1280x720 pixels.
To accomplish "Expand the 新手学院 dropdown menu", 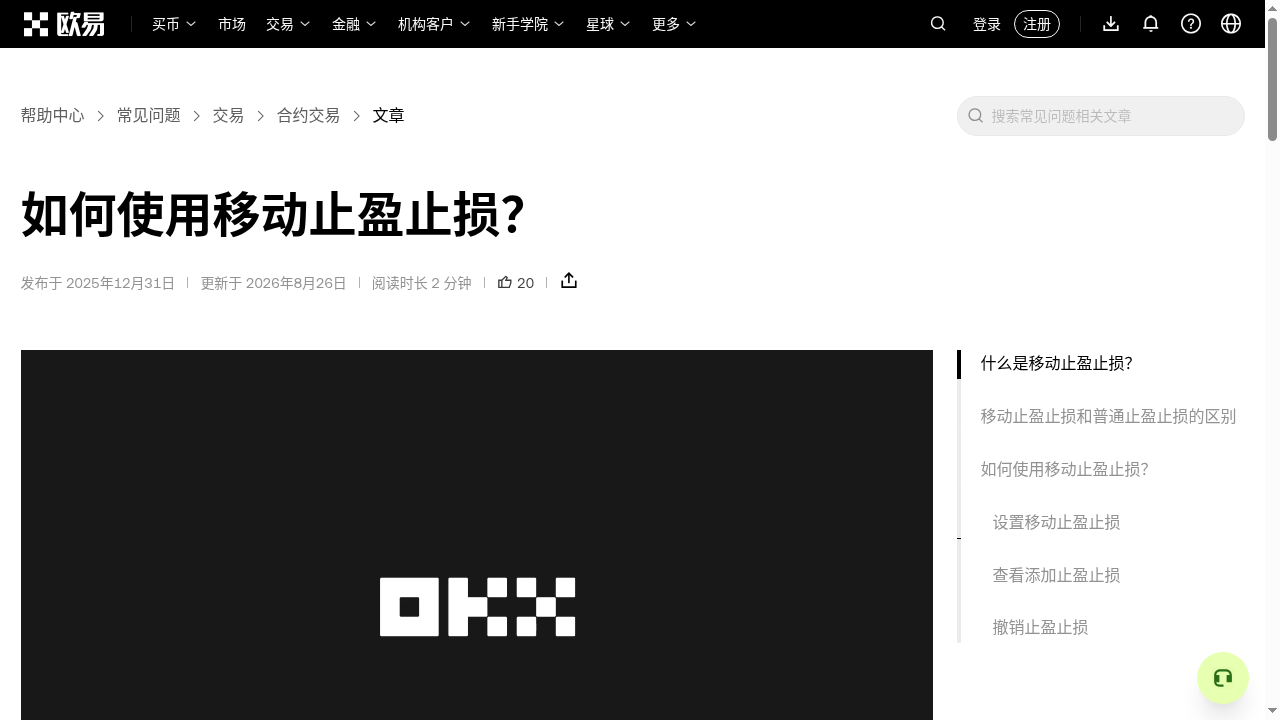I will tap(528, 24).
